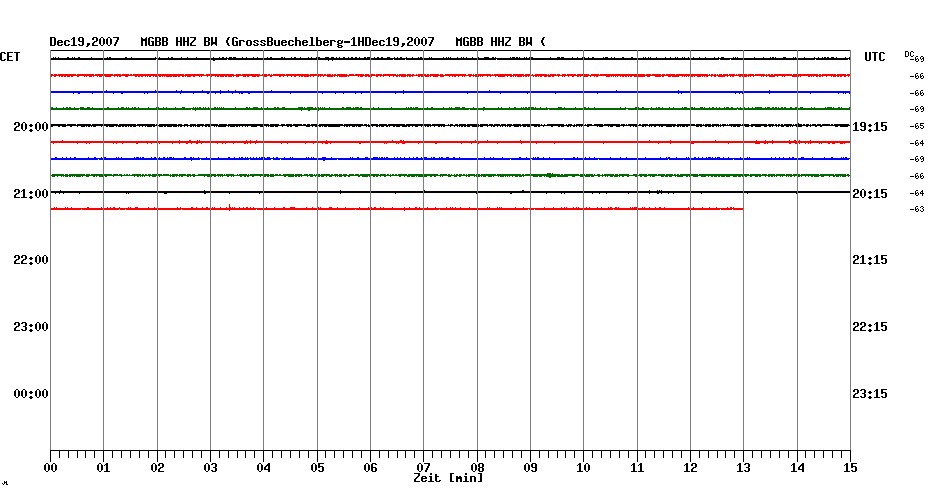Click the black trace beside the 21:00 label

coord(450,192)
